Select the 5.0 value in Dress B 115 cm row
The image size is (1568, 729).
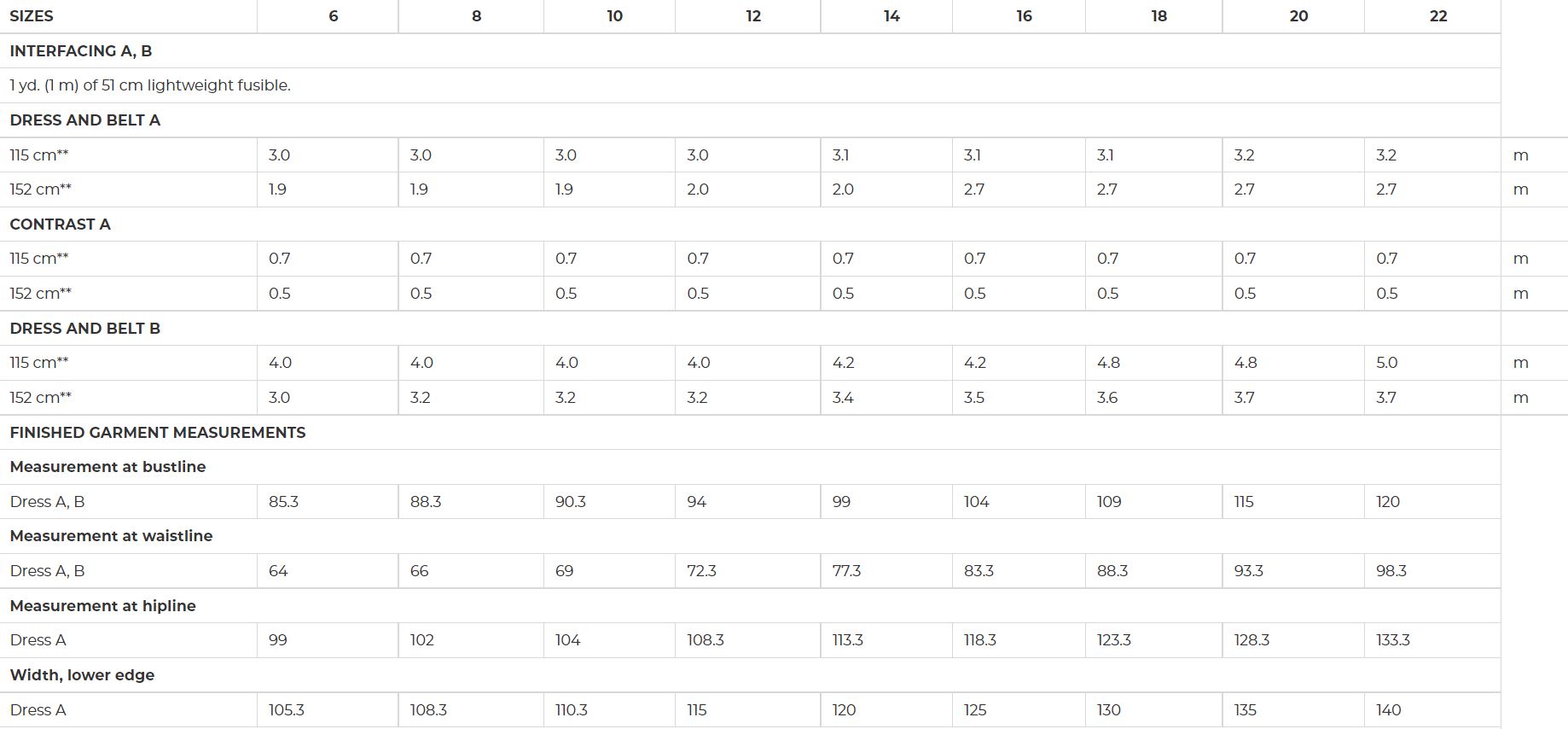click(1386, 363)
